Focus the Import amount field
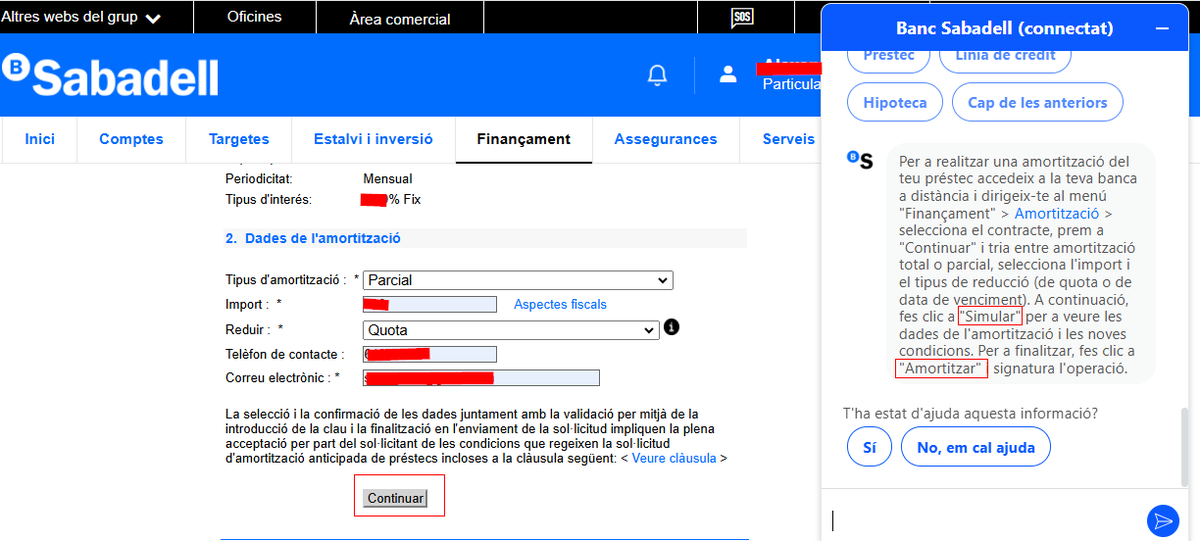The height and width of the screenshot is (541, 1200). pyautogui.click(x=430, y=304)
